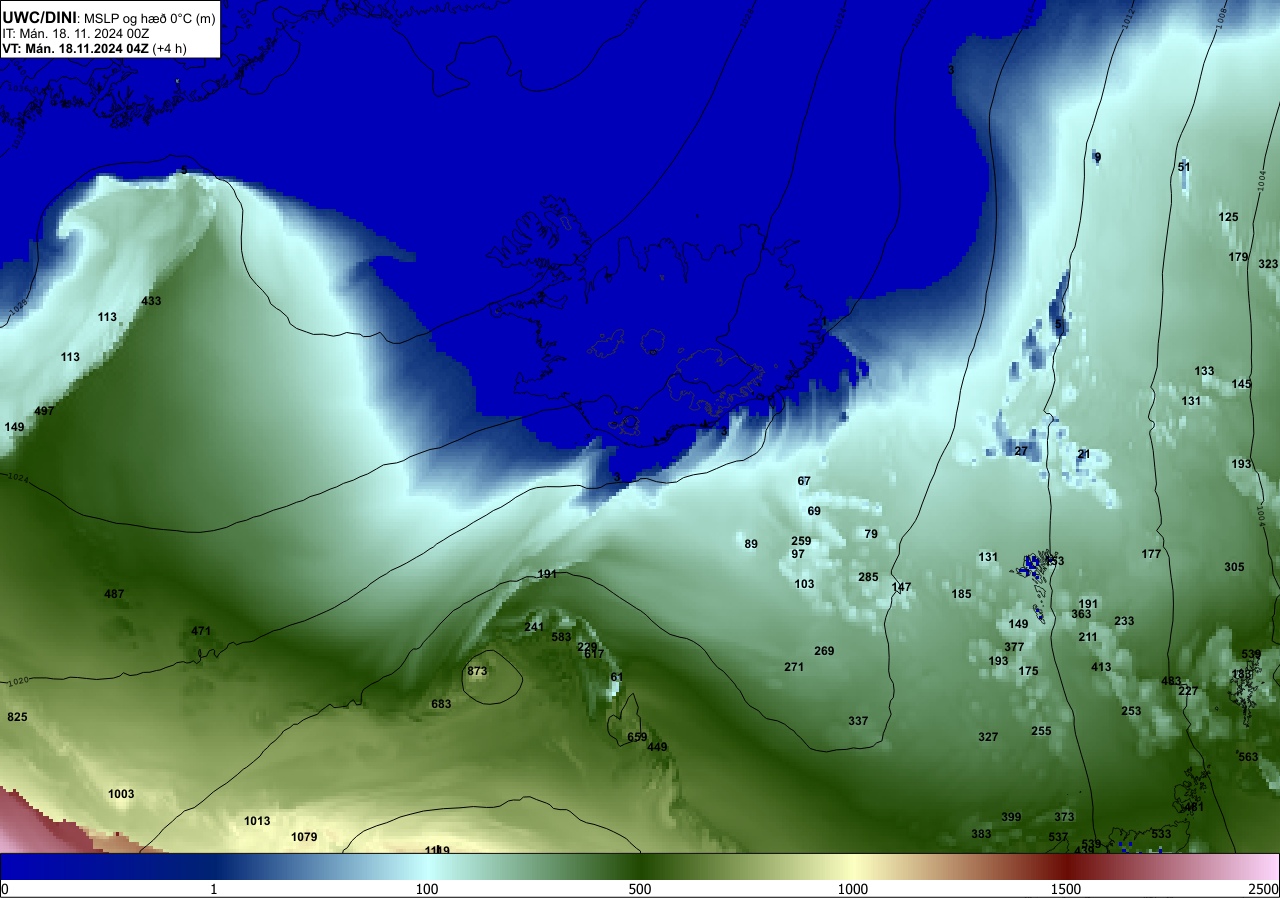This screenshot has width=1280, height=898.
Task: Click the map value '413'
Action: tap(1101, 667)
